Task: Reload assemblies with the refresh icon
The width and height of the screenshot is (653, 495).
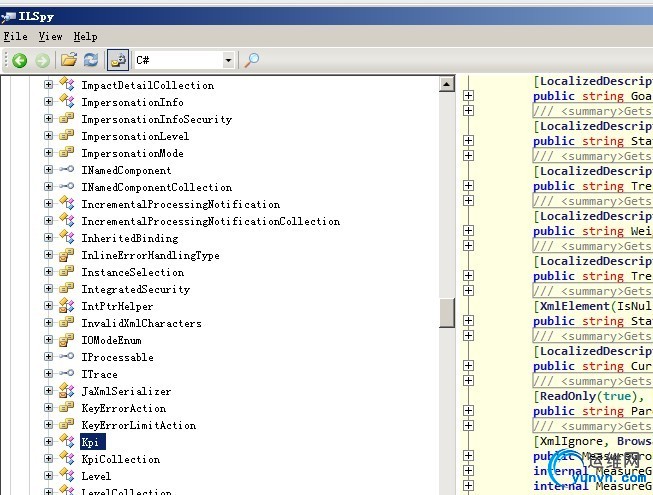Action: click(91, 60)
